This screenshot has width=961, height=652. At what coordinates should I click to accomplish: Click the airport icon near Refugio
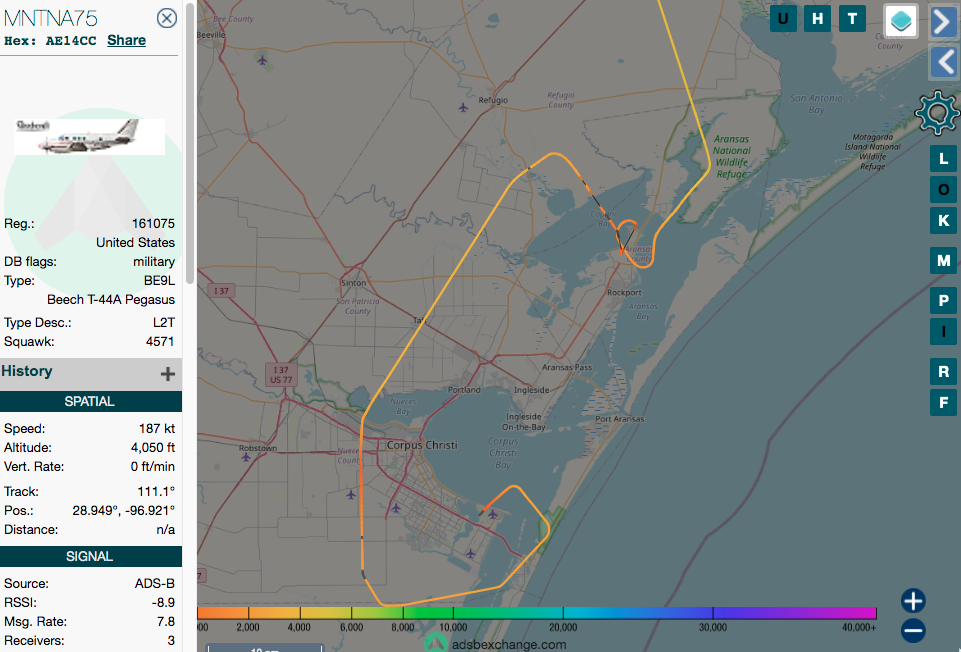(463, 108)
